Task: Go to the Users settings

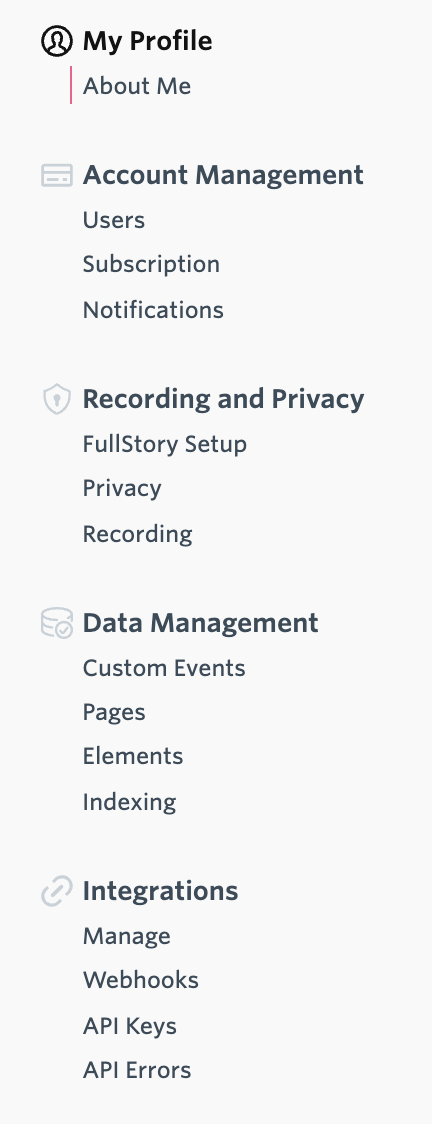Action: click(x=114, y=220)
